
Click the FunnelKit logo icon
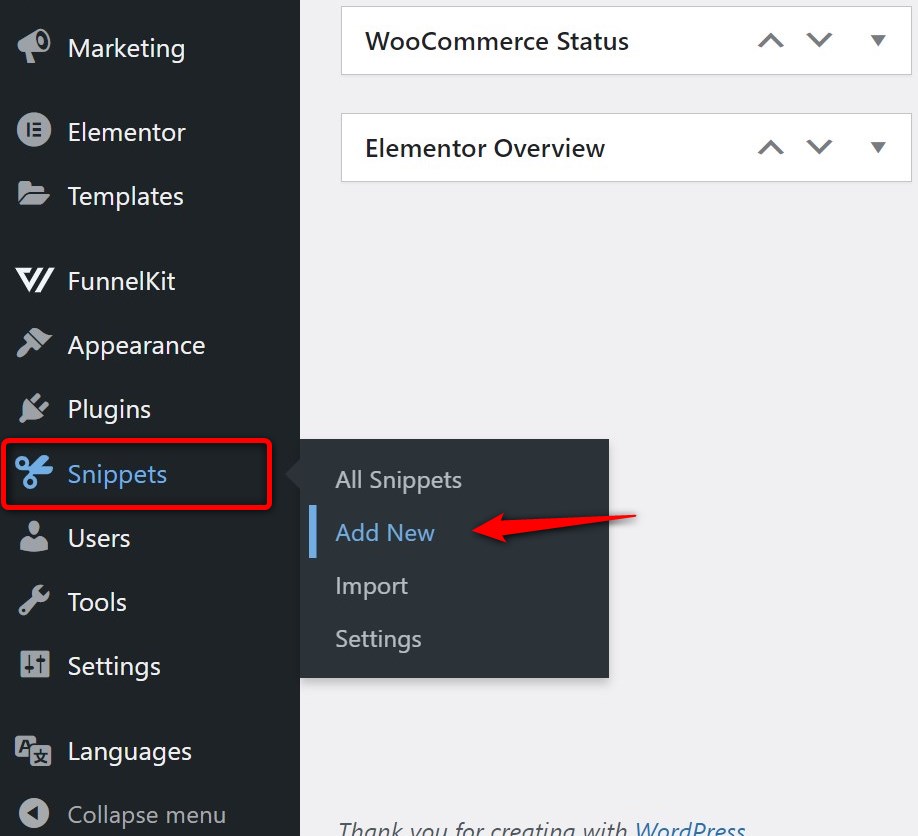tap(35, 281)
